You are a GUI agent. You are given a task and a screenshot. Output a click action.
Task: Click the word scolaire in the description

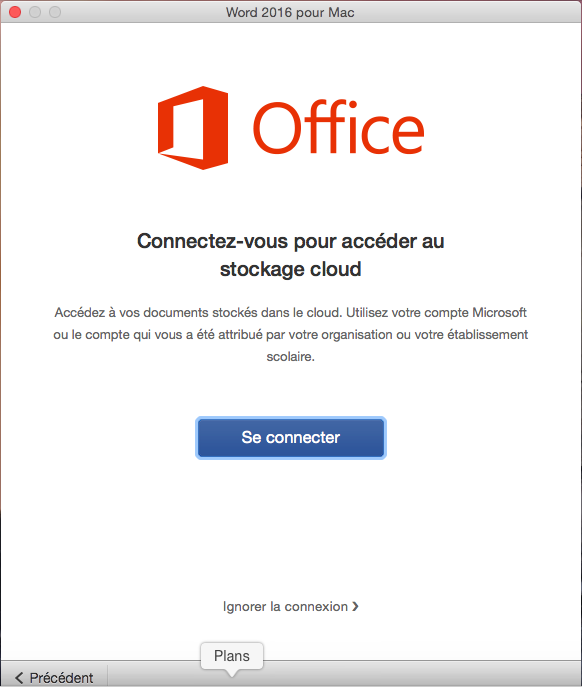coord(291,356)
